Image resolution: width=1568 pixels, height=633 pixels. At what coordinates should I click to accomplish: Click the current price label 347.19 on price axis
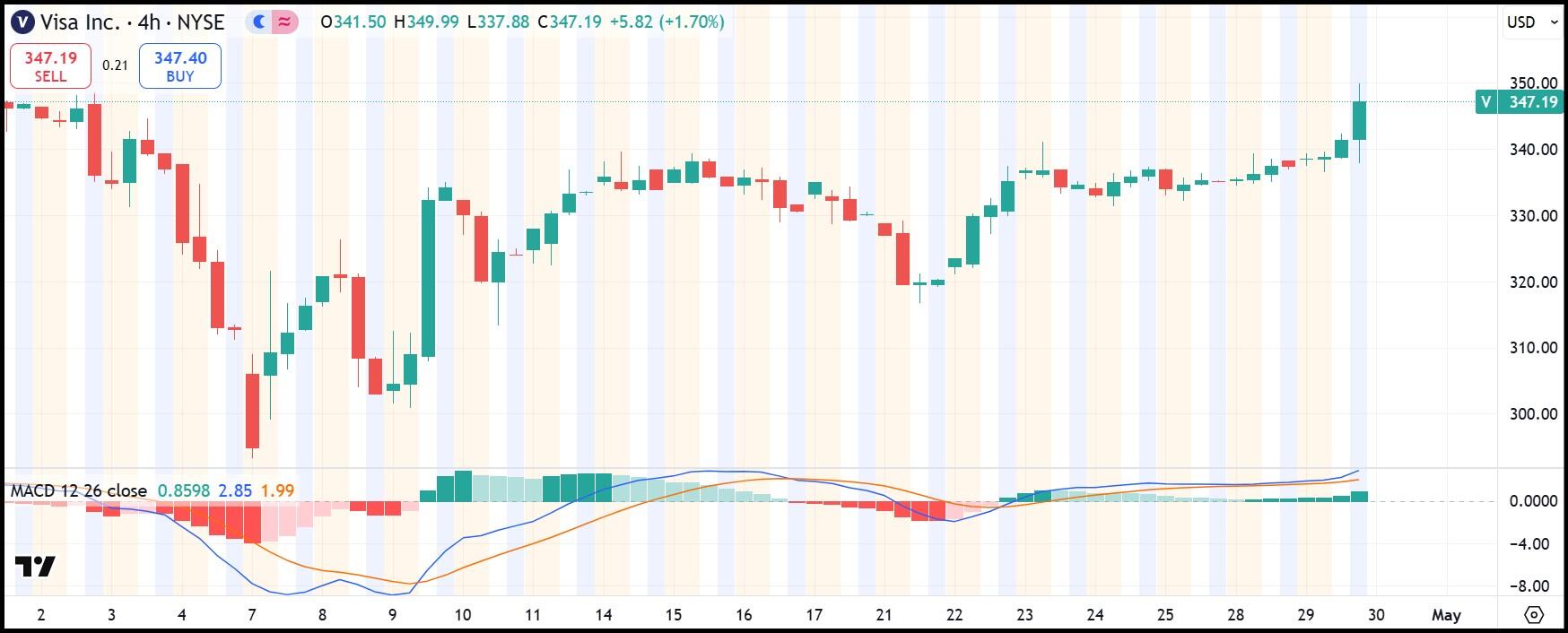click(x=1533, y=102)
